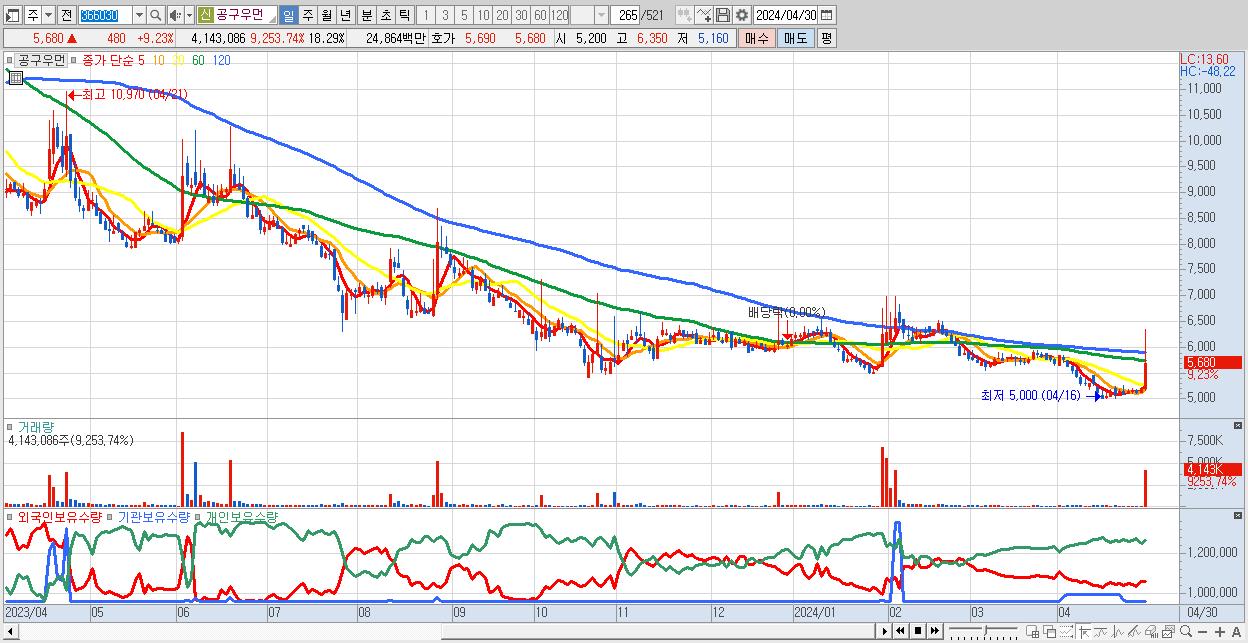Image resolution: width=1248 pixels, height=643 pixels.
Task: Select the 월 monthly period button
Action: tap(326, 15)
